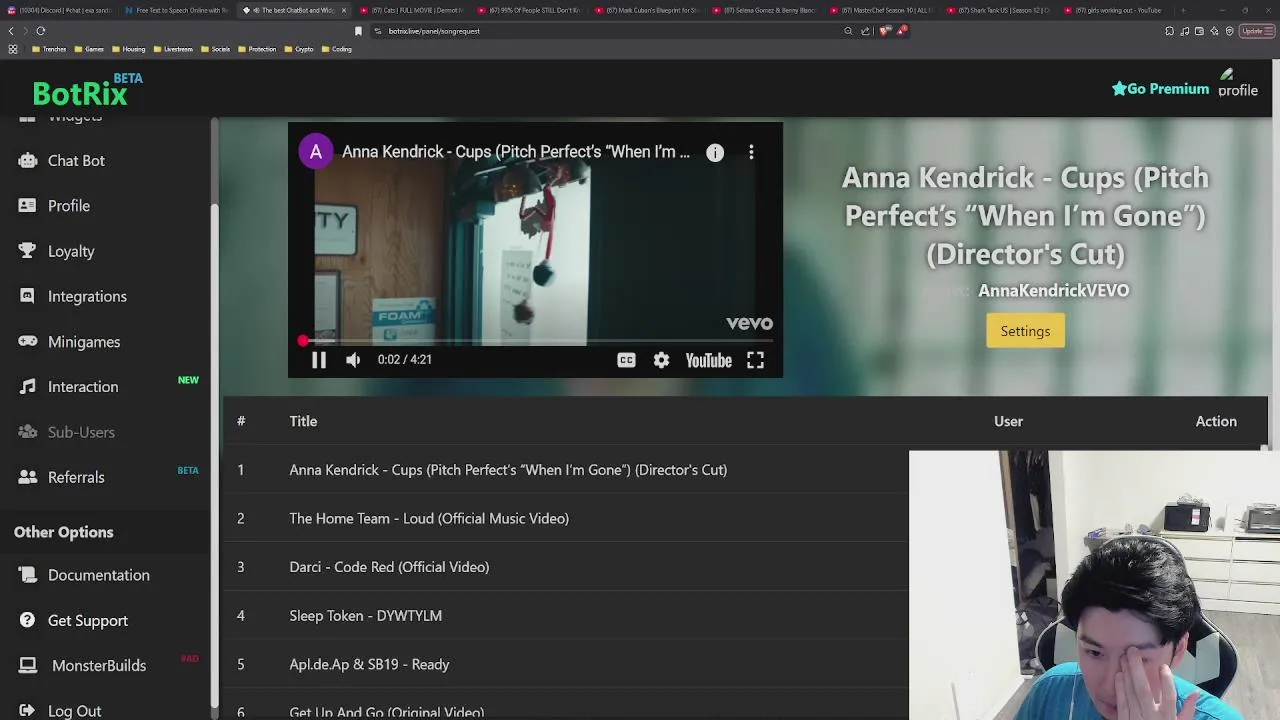Image resolution: width=1280 pixels, height=720 pixels.
Task: Open Integrations in the sidebar
Action: [87, 296]
